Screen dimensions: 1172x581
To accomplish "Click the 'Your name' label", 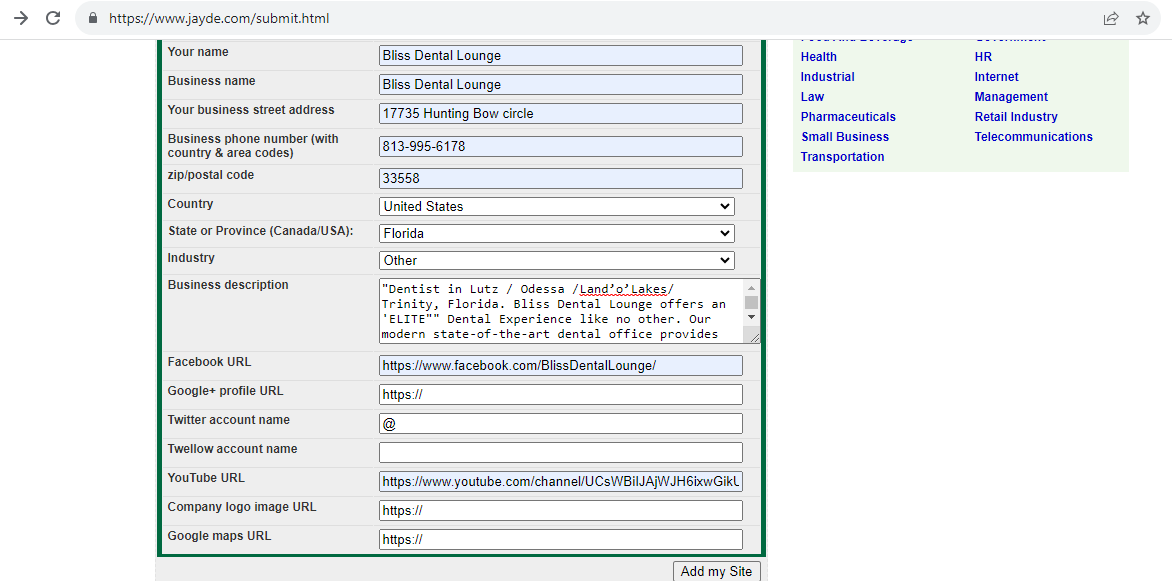I will tap(198, 52).
